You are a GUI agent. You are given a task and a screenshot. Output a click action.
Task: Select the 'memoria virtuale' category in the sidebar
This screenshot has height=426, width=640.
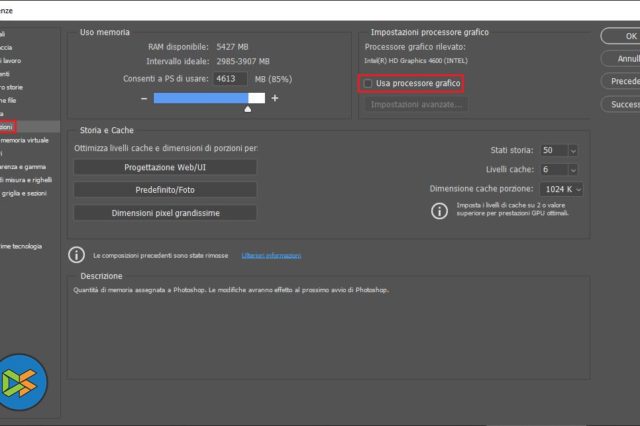24,140
